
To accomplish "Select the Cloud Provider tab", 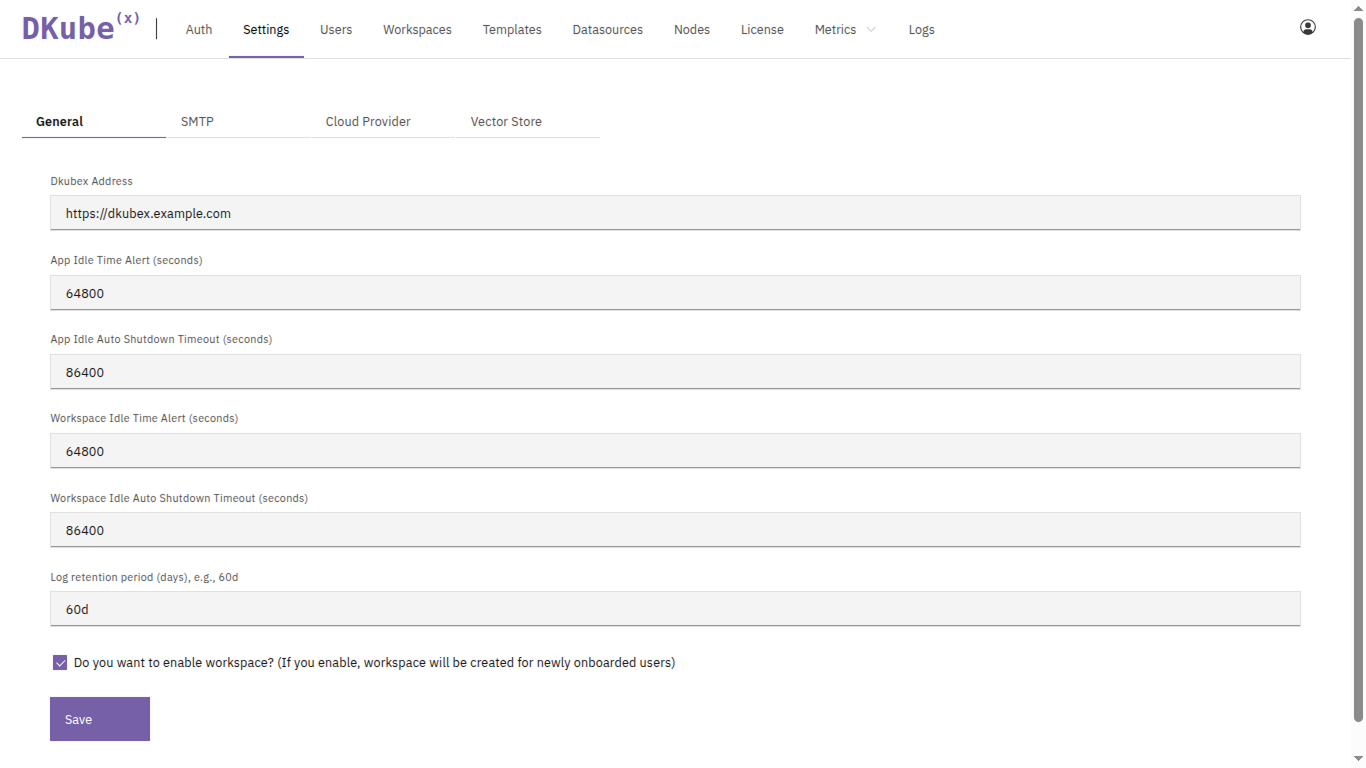I will pos(368,122).
